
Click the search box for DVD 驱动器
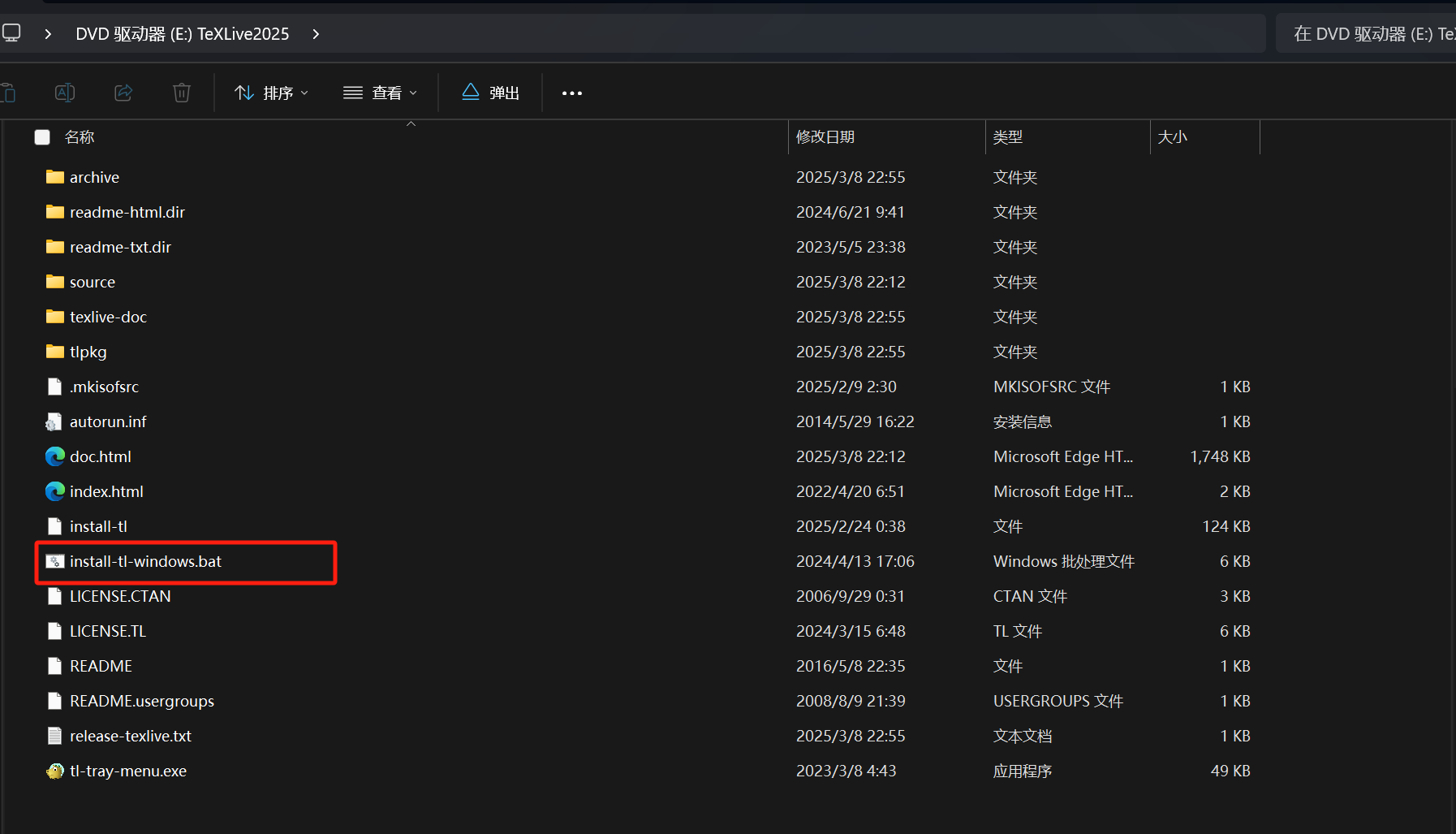[x=1366, y=34]
